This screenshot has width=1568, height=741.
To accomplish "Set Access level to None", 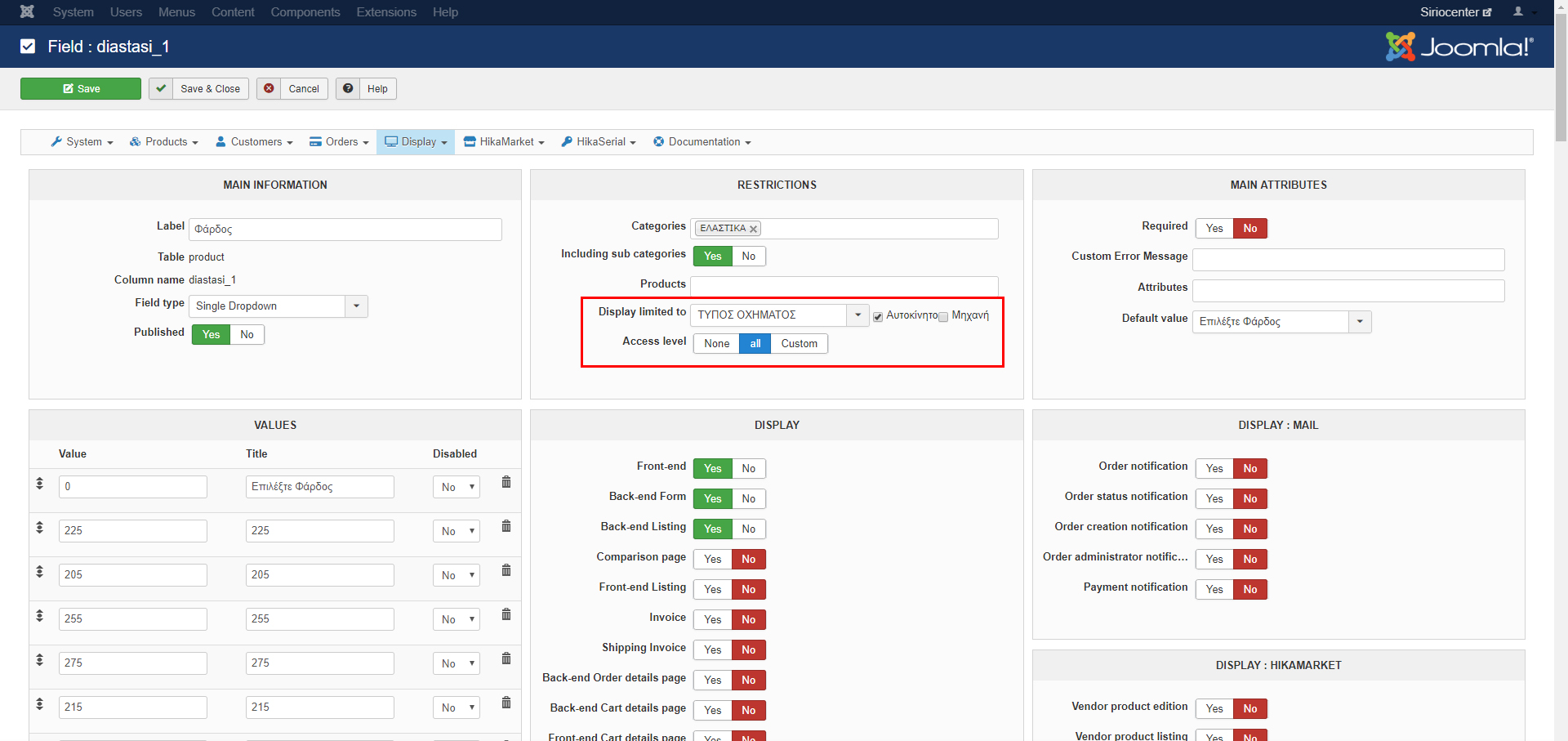I will [x=717, y=344].
